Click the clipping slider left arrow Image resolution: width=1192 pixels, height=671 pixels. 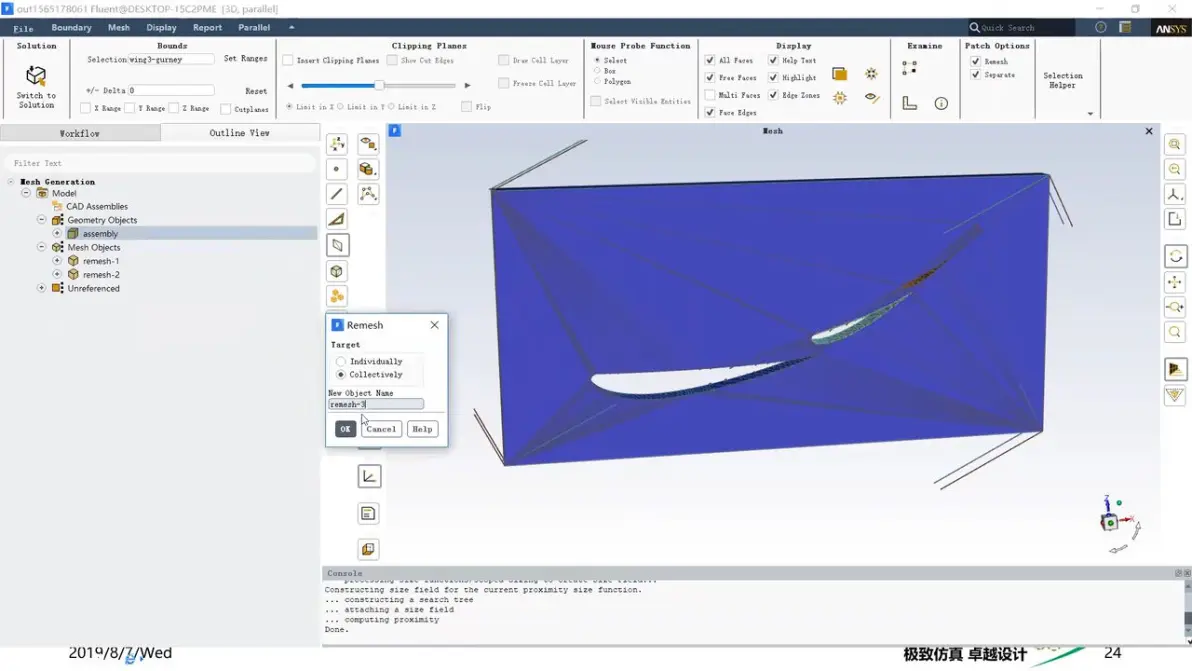(x=290, y=86)
